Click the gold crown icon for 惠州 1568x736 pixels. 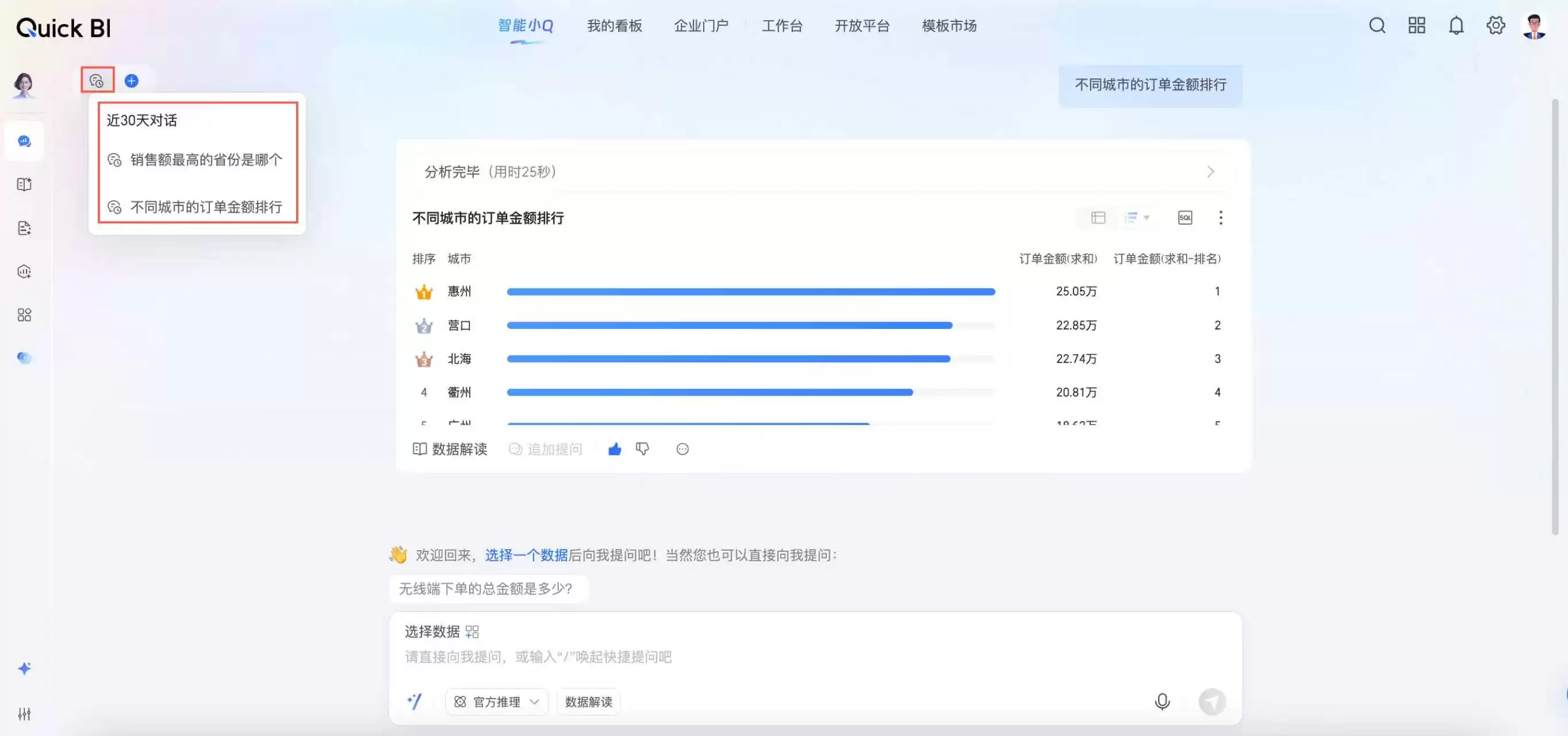point(424,292)
